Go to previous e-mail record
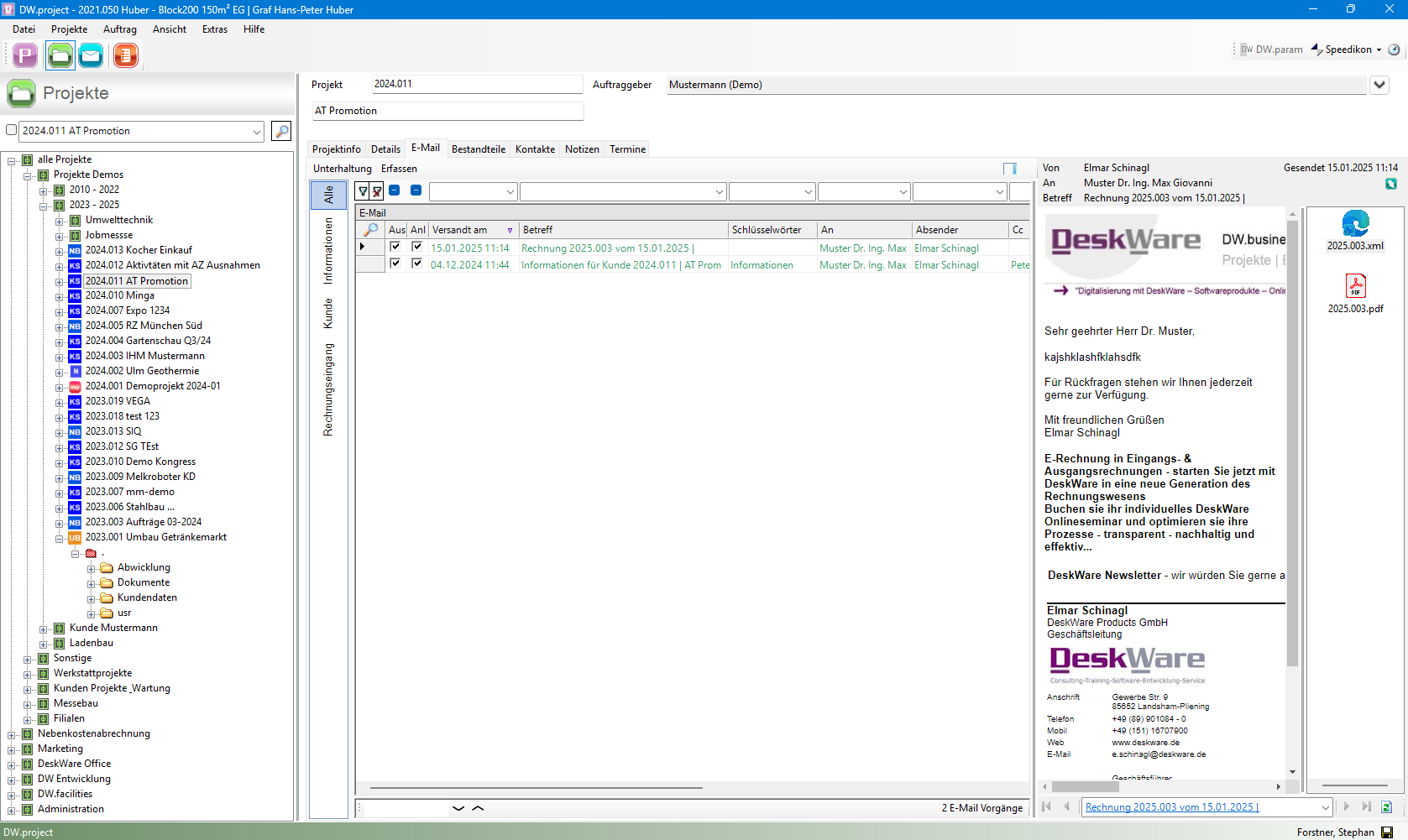Image resolution: width=1408 pixels, height=840 pixels. (1066, 806)
